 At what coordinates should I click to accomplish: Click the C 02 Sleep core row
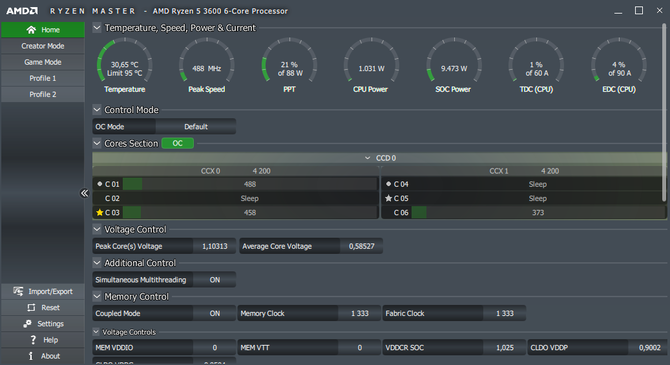coord(235,198)
